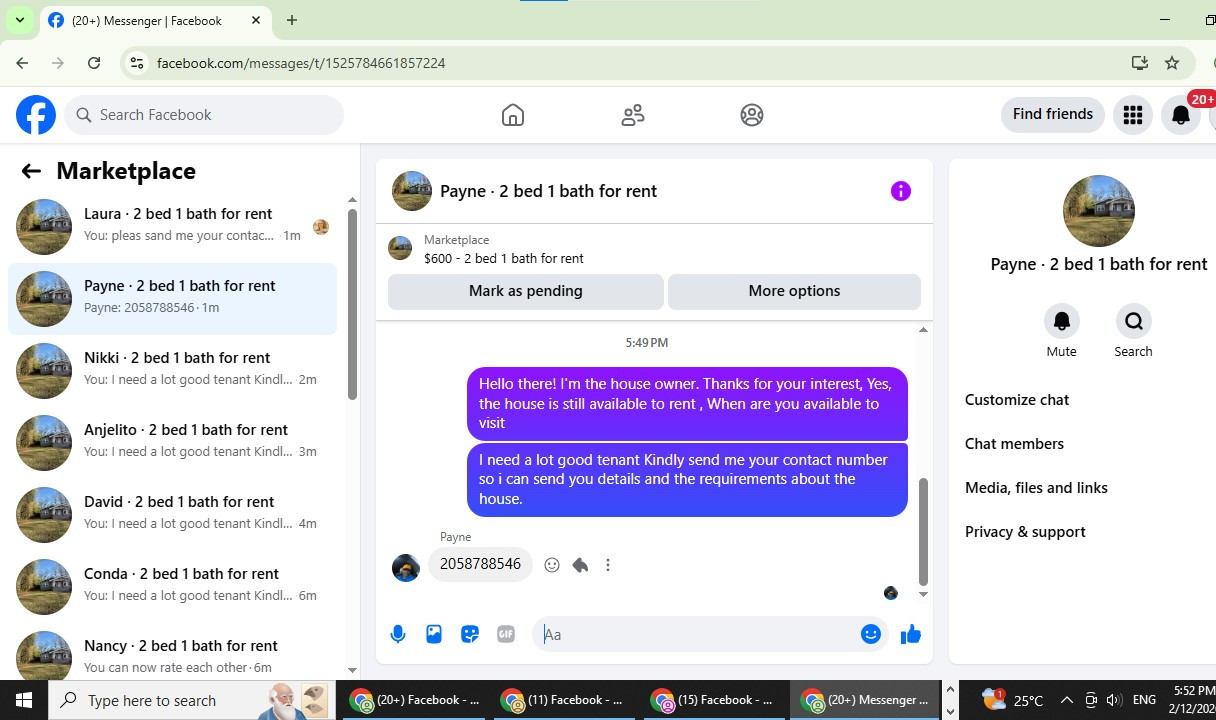
Task: Open the large listing photo in right panel
Action: click(1098, 211)
